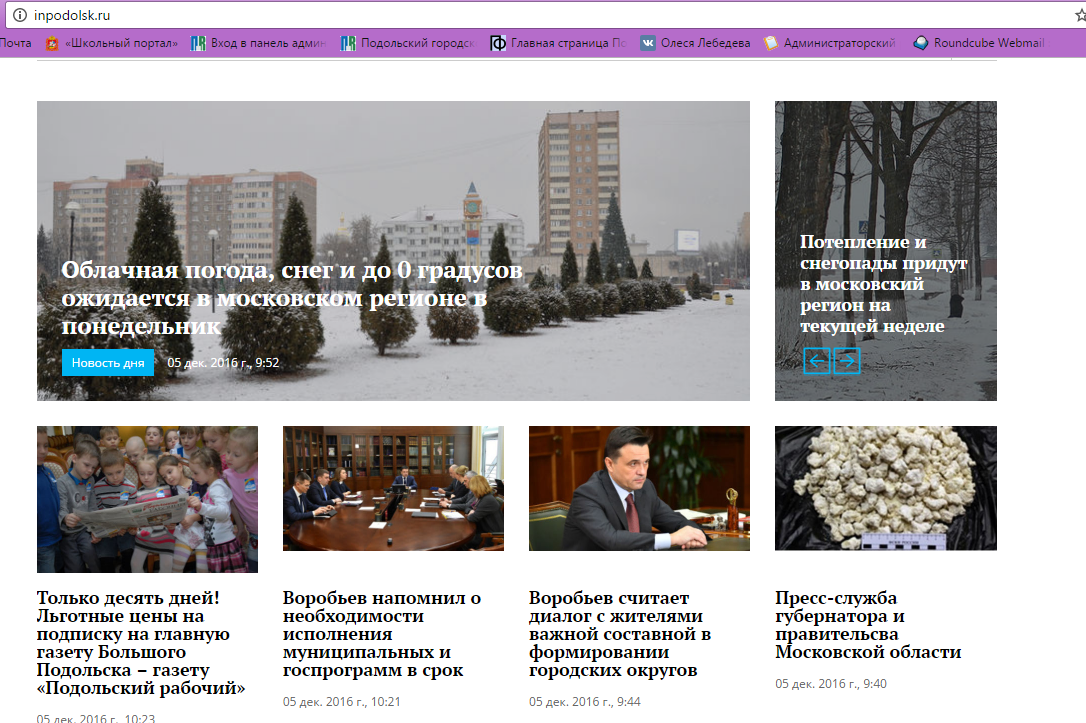The height and width of the screenshot is (723, 1086).
Task: Click the «Новость дня» tag button
Action: coord(108,363)
